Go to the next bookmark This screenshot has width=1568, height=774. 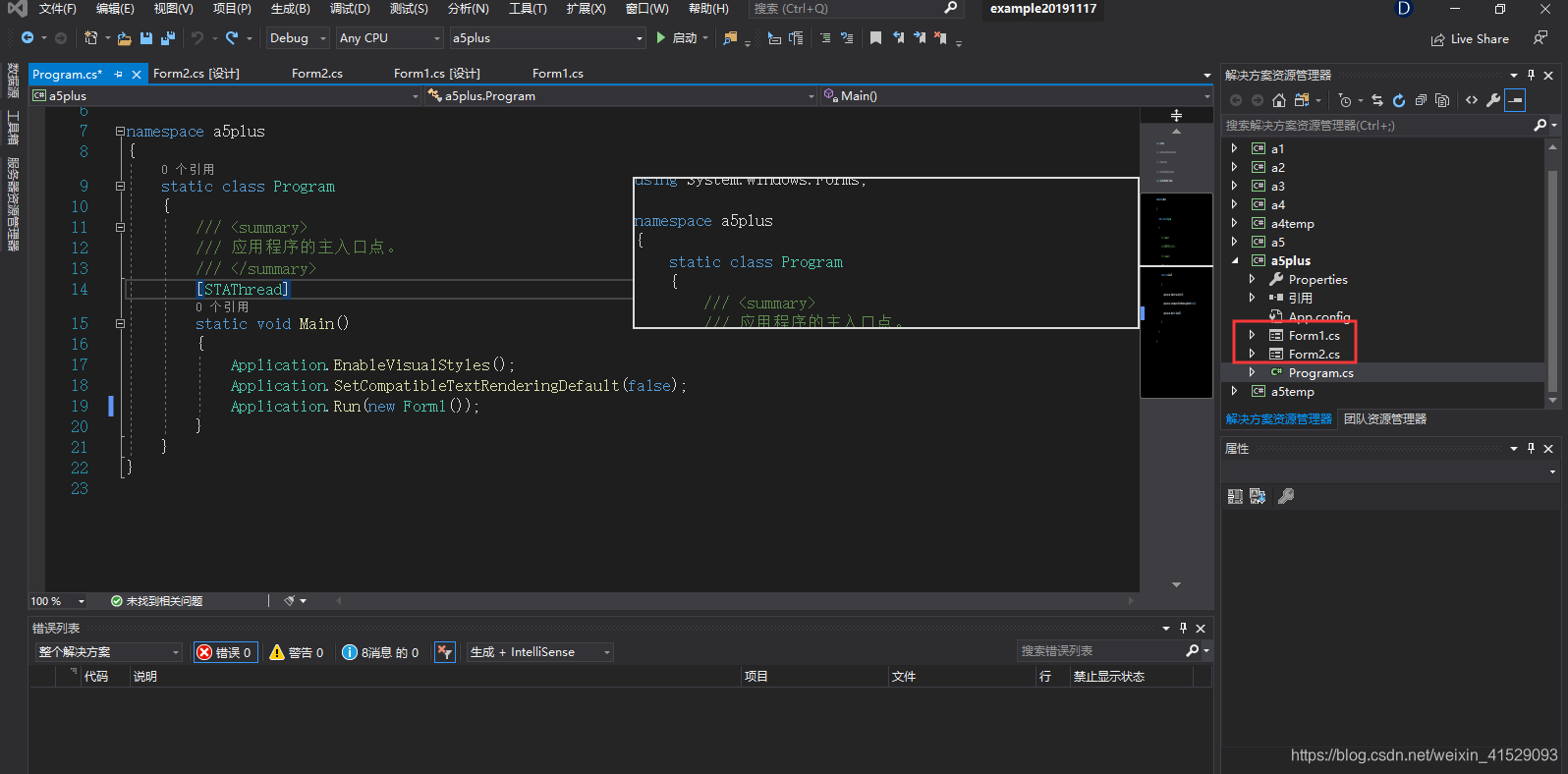click(920, 38)
